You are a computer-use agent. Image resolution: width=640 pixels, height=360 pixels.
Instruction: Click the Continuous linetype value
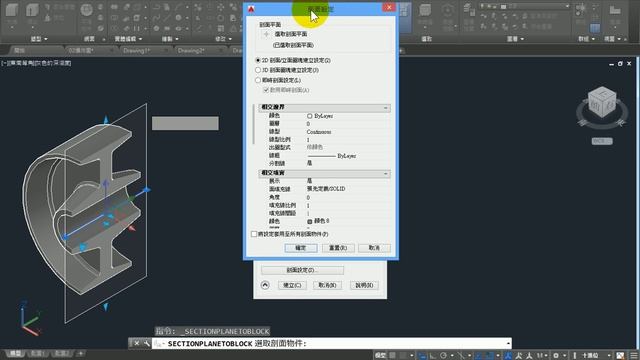[319, 132]
